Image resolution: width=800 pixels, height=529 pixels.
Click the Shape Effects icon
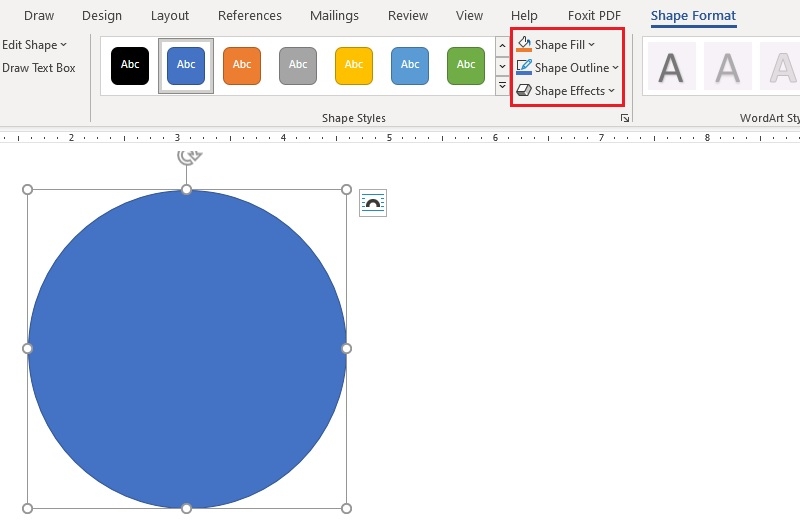(x=524, y=90)
